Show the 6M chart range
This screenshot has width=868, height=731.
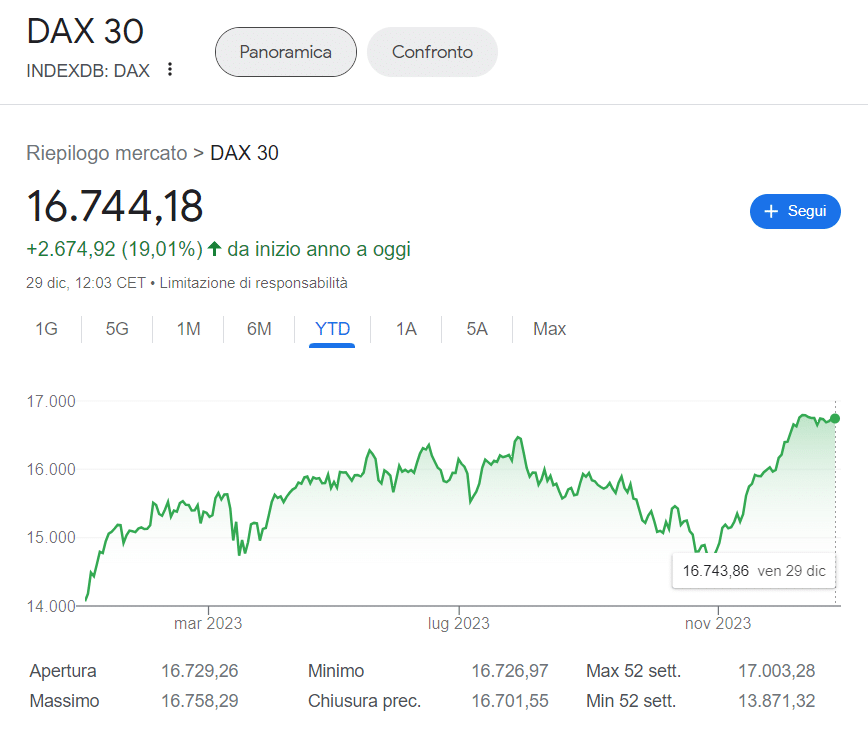259,329
